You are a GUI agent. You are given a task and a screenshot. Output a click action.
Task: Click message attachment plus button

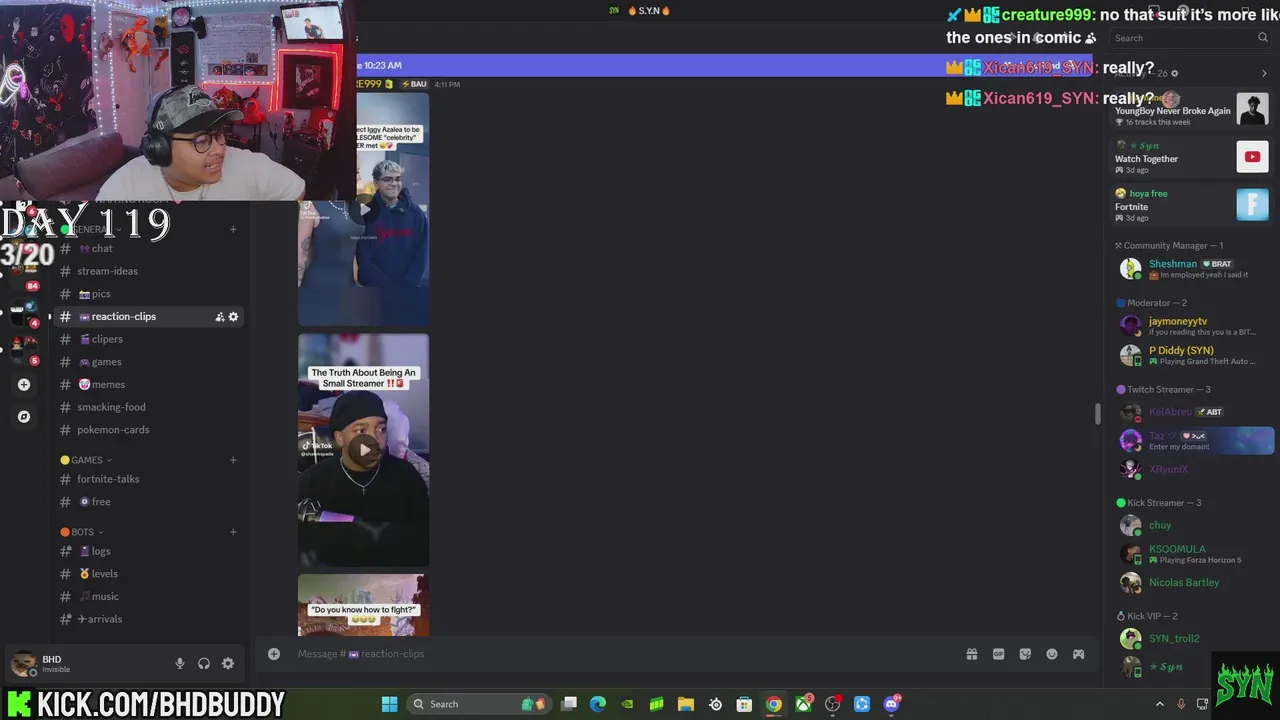tap(274, 654)
